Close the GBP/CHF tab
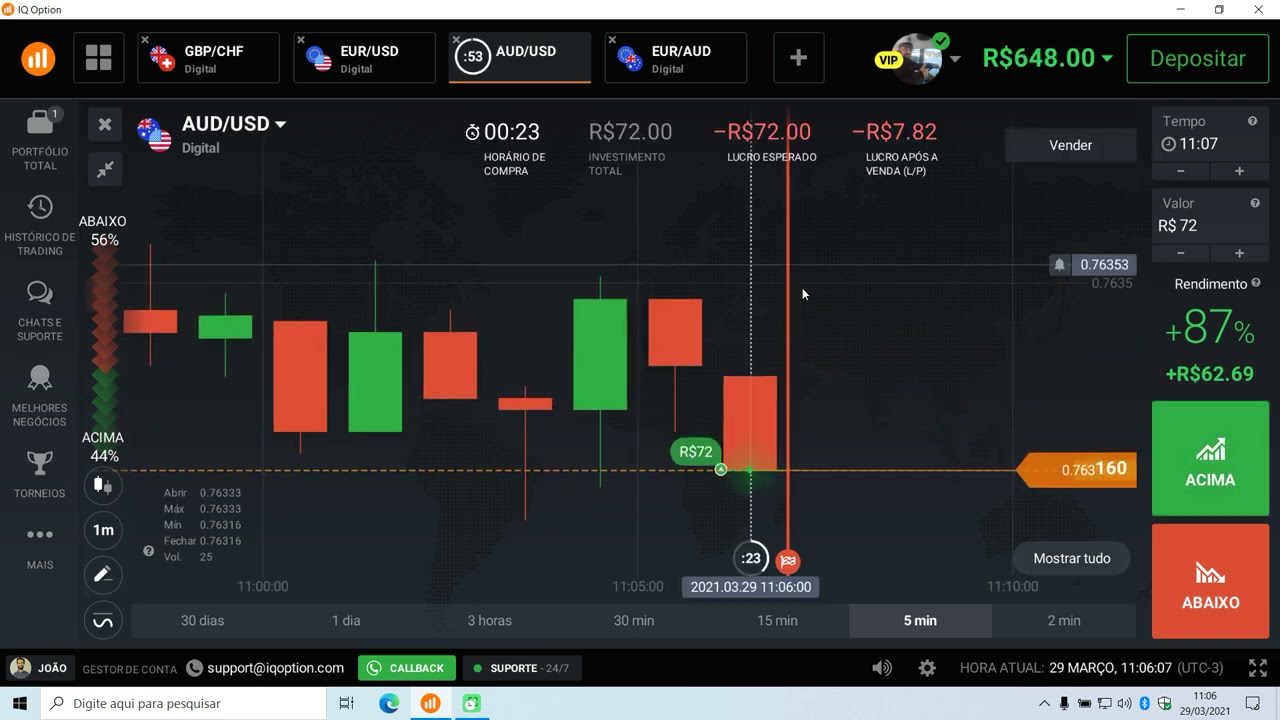Image resolution: width=1280 pixels, height=720 pixels. click(145, 41)
